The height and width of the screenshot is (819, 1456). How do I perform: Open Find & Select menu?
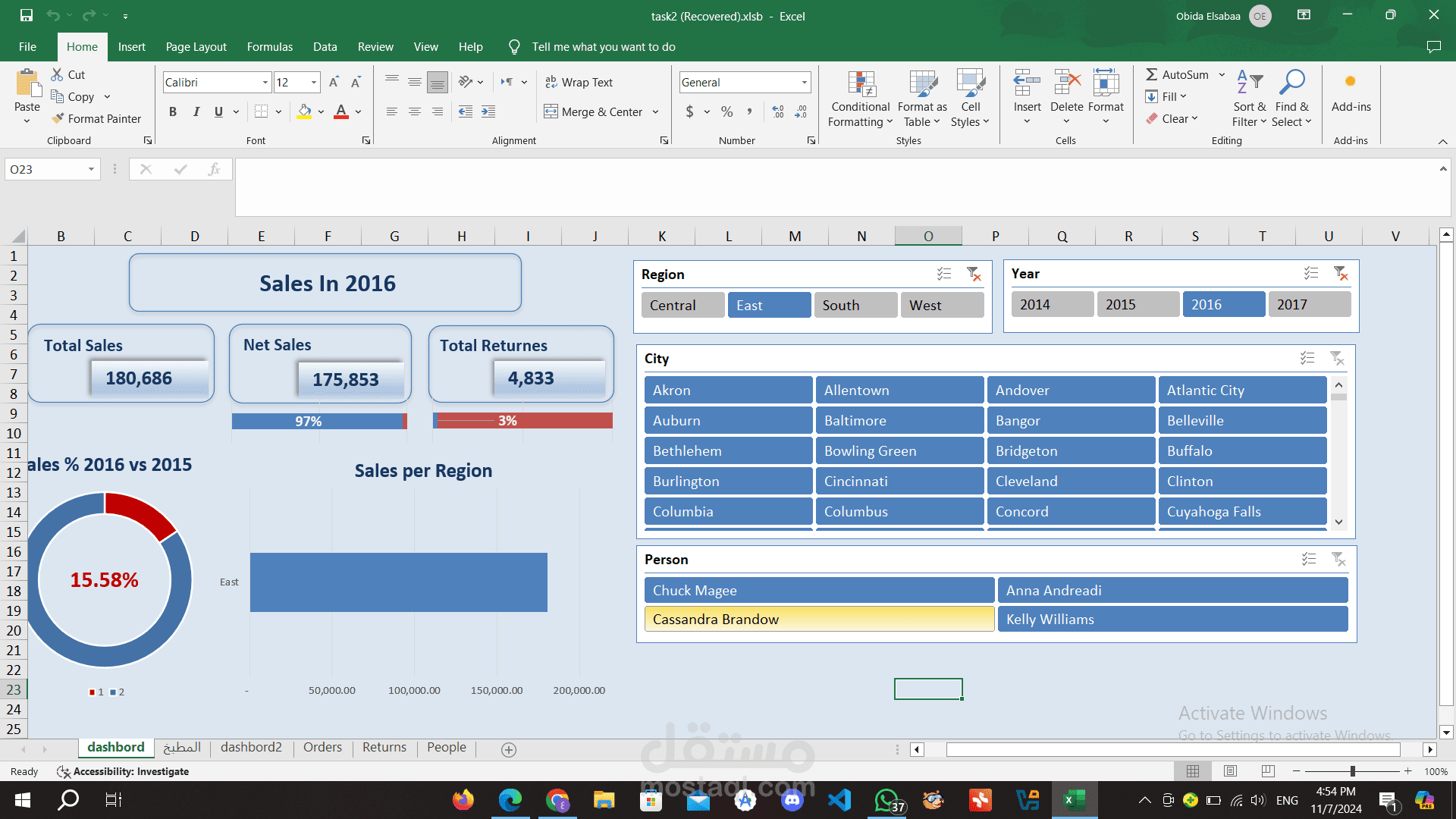pyautogui.click(x=1291, y=99)
